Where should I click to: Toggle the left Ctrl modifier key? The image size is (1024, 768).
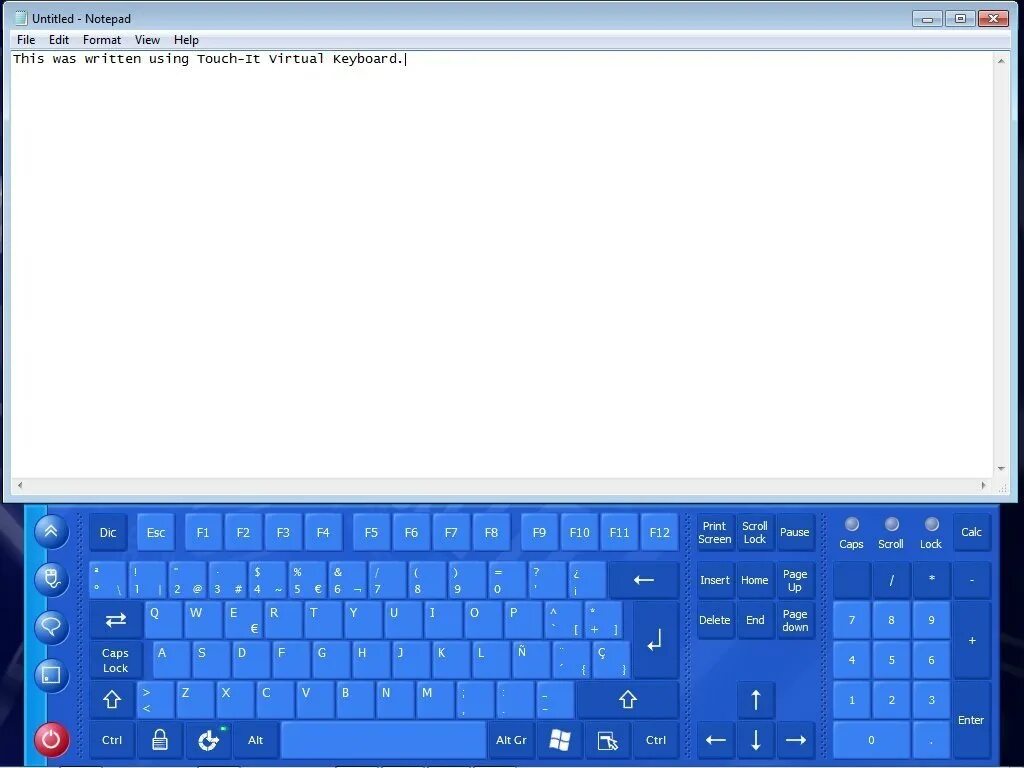point(112,740)
